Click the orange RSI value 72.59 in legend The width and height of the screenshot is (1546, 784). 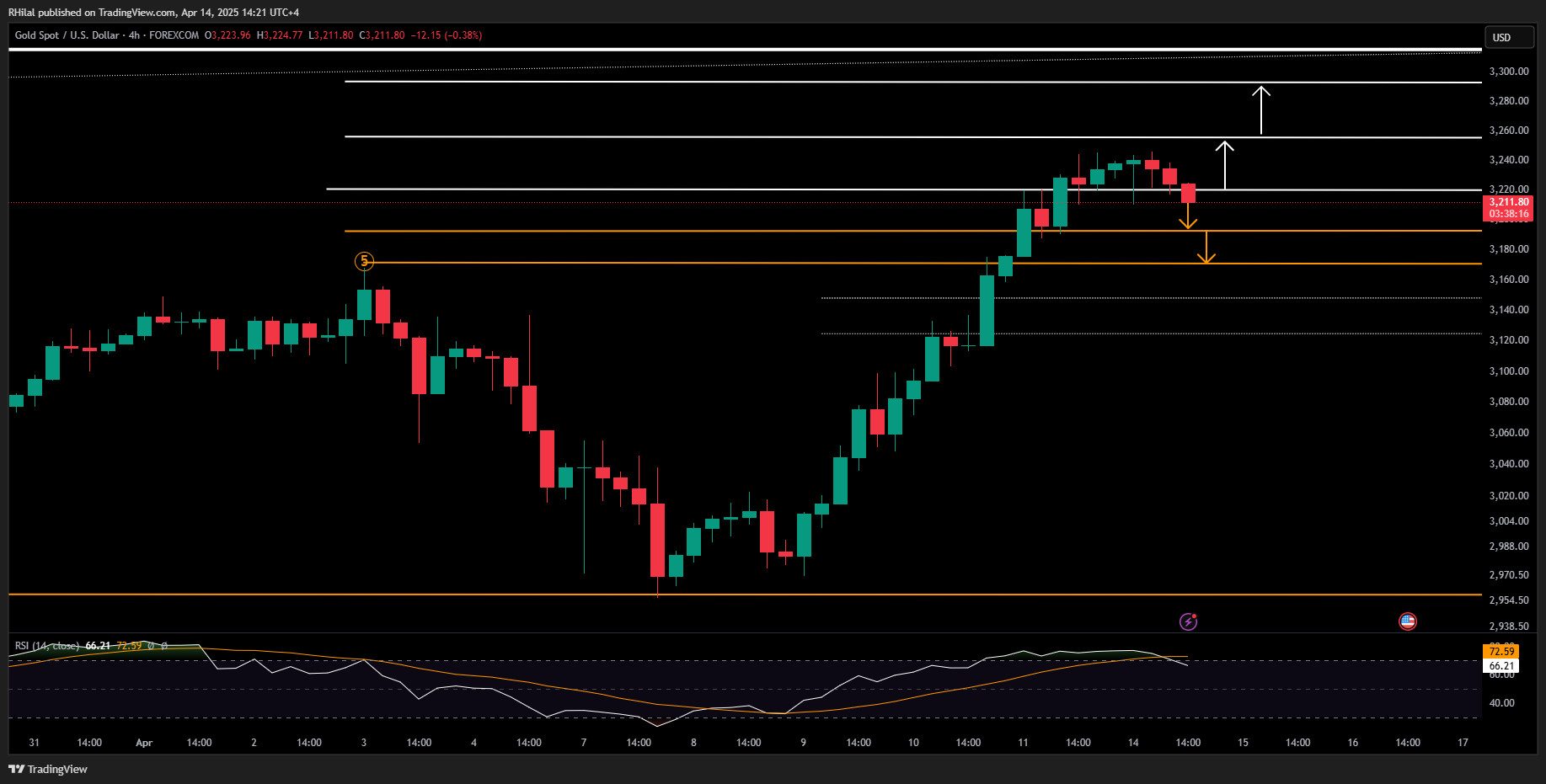129,646
